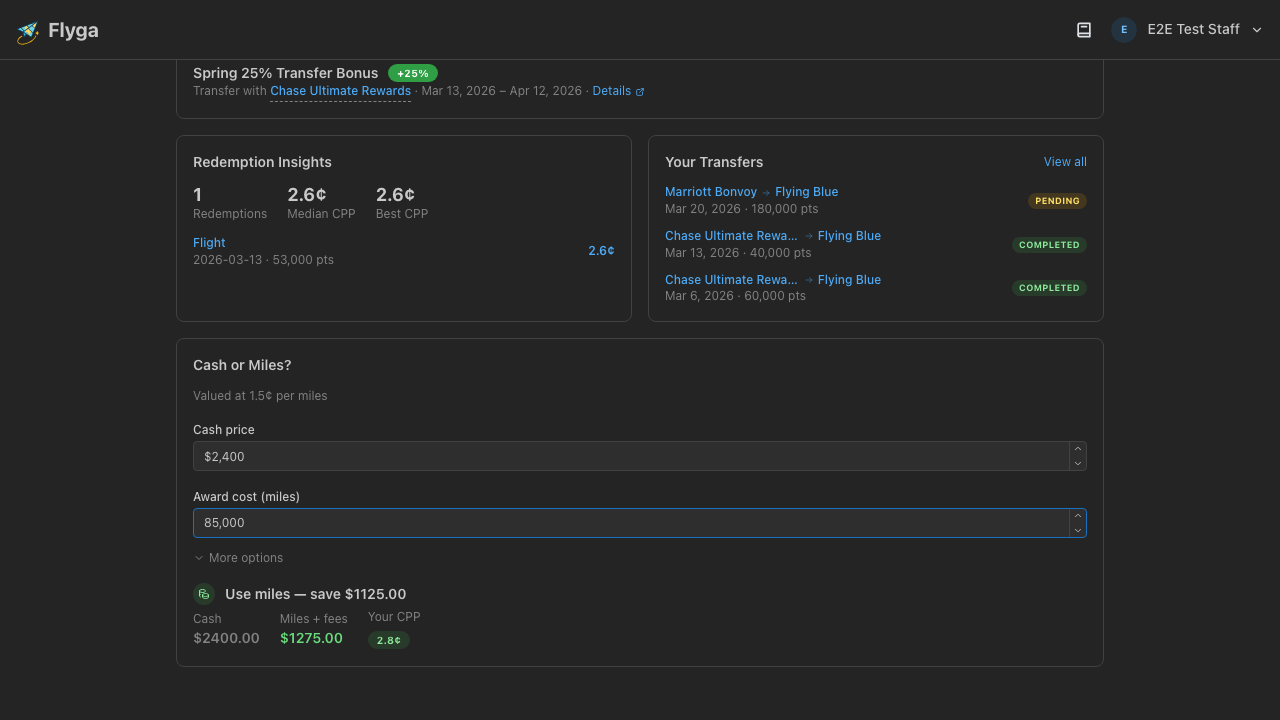The width and height of the screenshot is (1280, 720).
Task: Click the 2.8¢ Your CPP badge
Action: [x=389, y=640]
